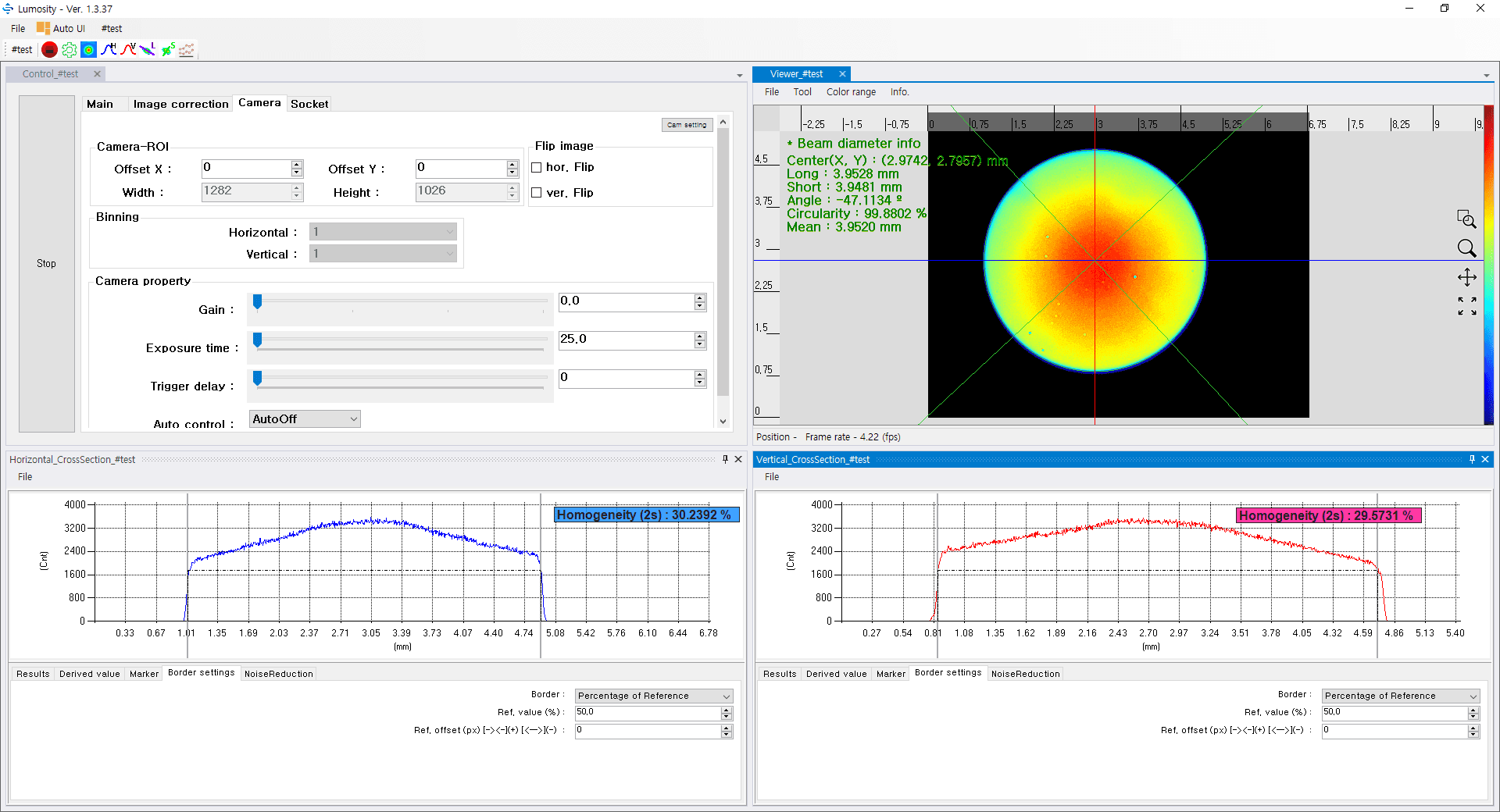Click the Offset X input field

point(246,168)
